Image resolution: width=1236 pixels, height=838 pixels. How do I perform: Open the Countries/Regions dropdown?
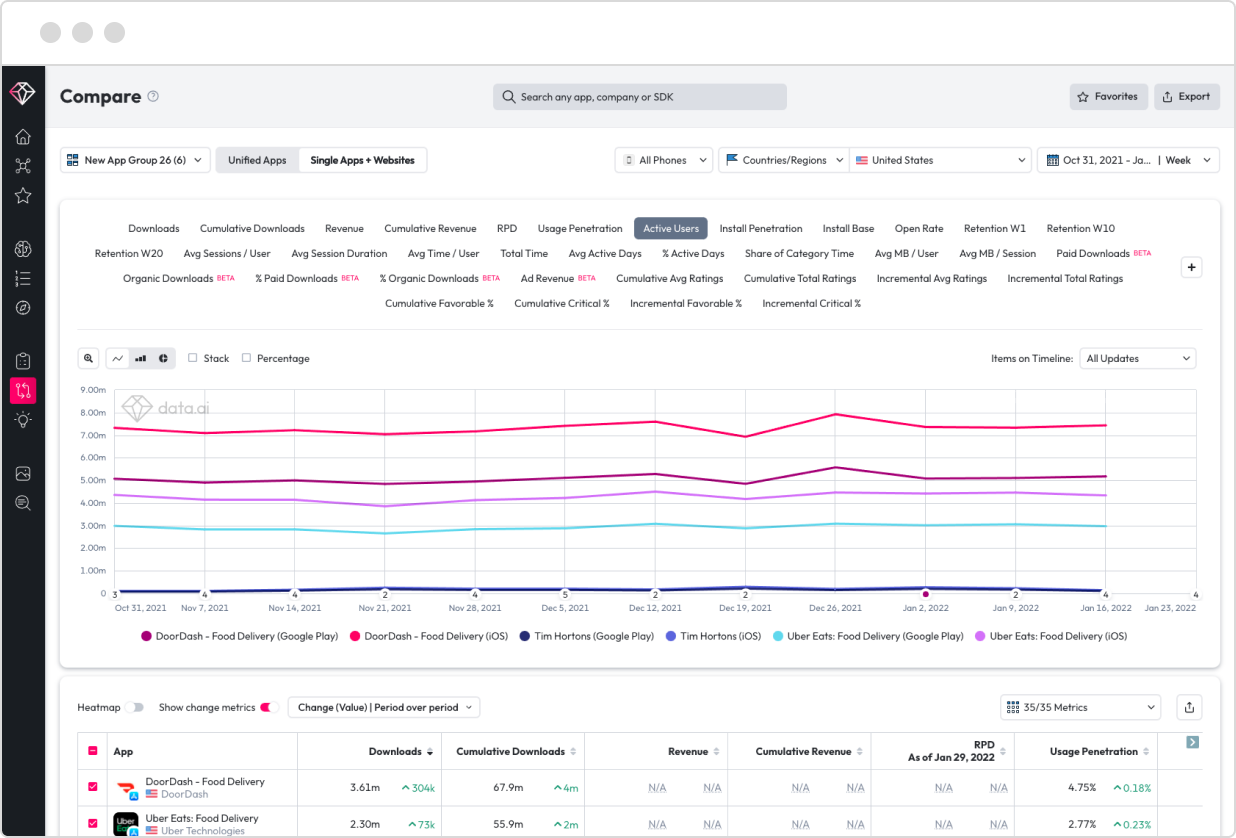click(784, 160)
